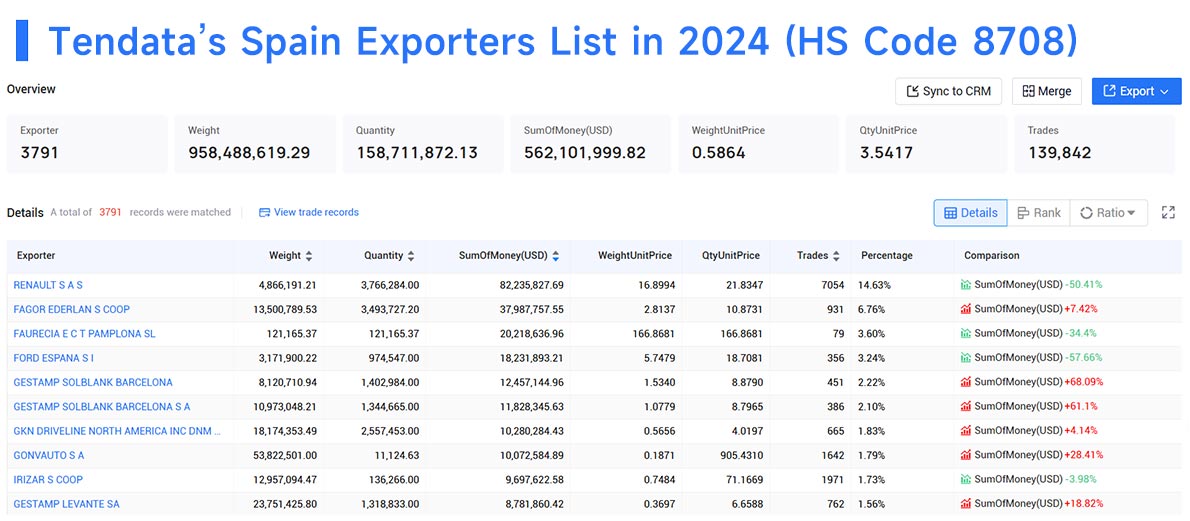Click the comparison chart icon in GESTAMP LEVANTE row
Image resolution: width=1190 pixels, height=521 pixels.
coord(965,504)
